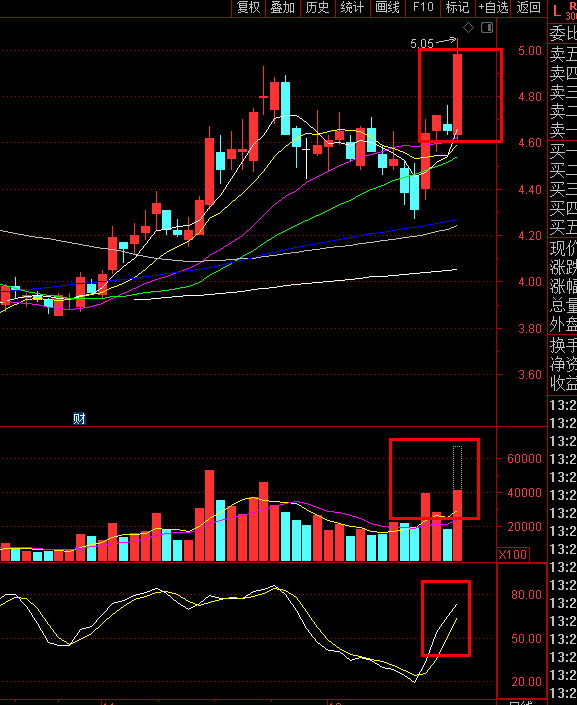Select the latest tall red candlestick
577x705 pixels.
457,94
